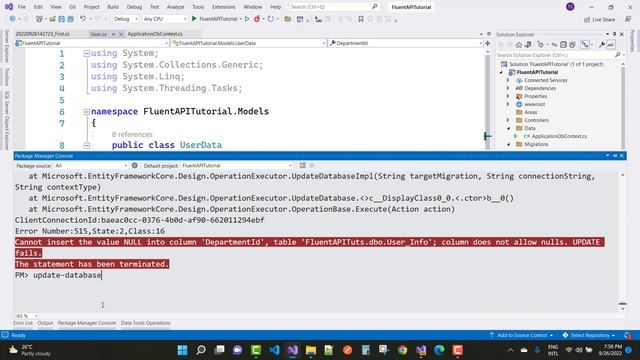Image resolution: width=640 pixels, height=360 pixels.
Task: Click Select Repository in status bar
Action: tap(589, 335)
